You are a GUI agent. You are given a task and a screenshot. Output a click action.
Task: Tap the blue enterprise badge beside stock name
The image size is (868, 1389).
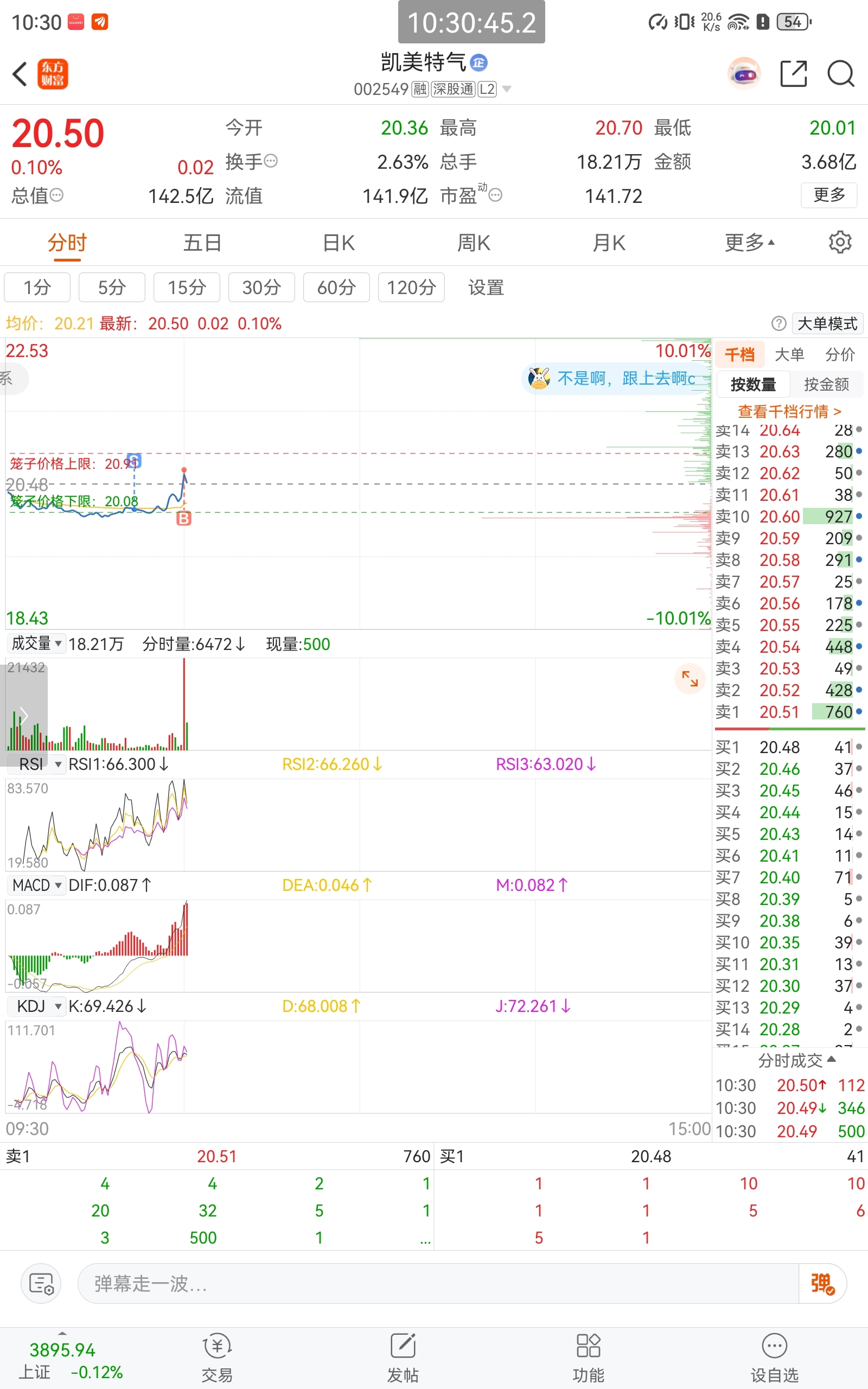coord(479,62)
